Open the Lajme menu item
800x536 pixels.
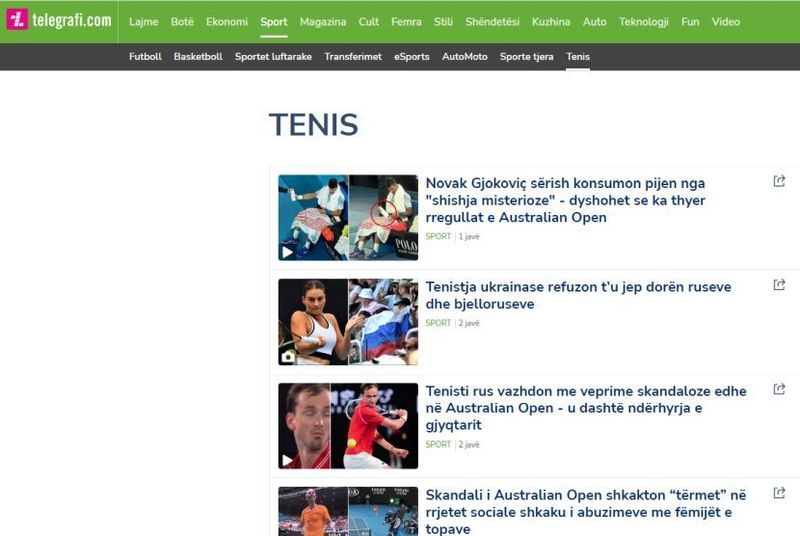pyautogui.click(x=143, y=22)
